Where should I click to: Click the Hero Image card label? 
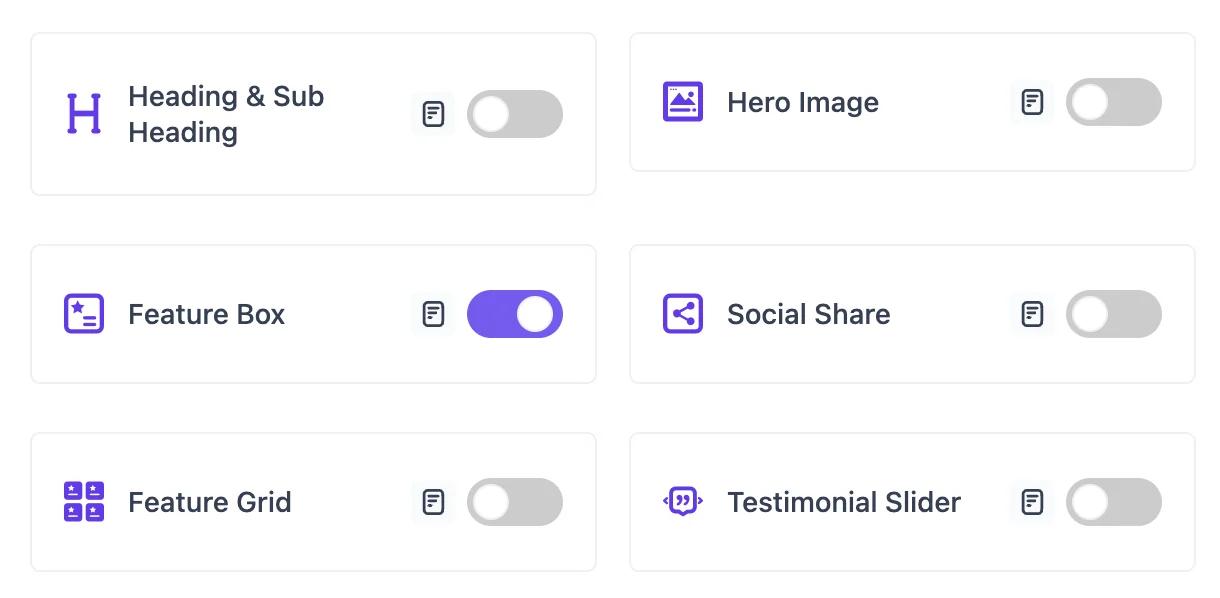pos(803,102)
